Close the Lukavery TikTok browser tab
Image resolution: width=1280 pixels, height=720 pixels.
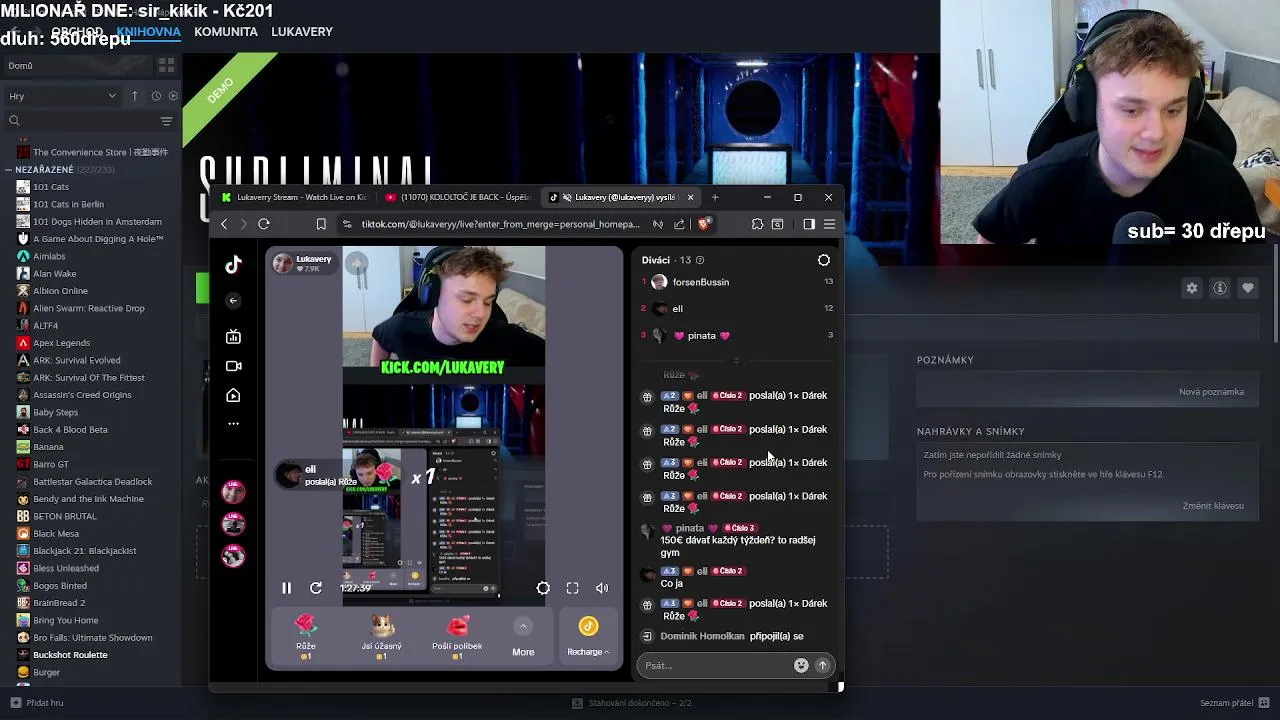690,197
